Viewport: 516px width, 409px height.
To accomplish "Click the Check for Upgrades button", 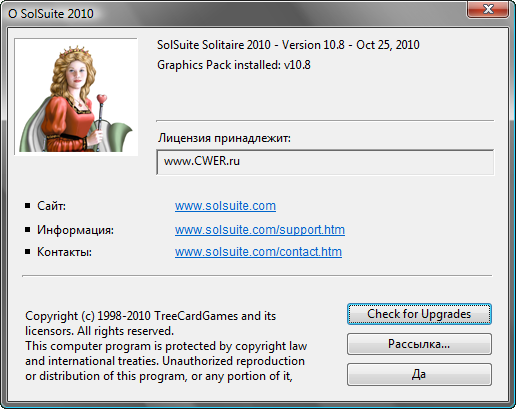I will (x=419, y=314).
